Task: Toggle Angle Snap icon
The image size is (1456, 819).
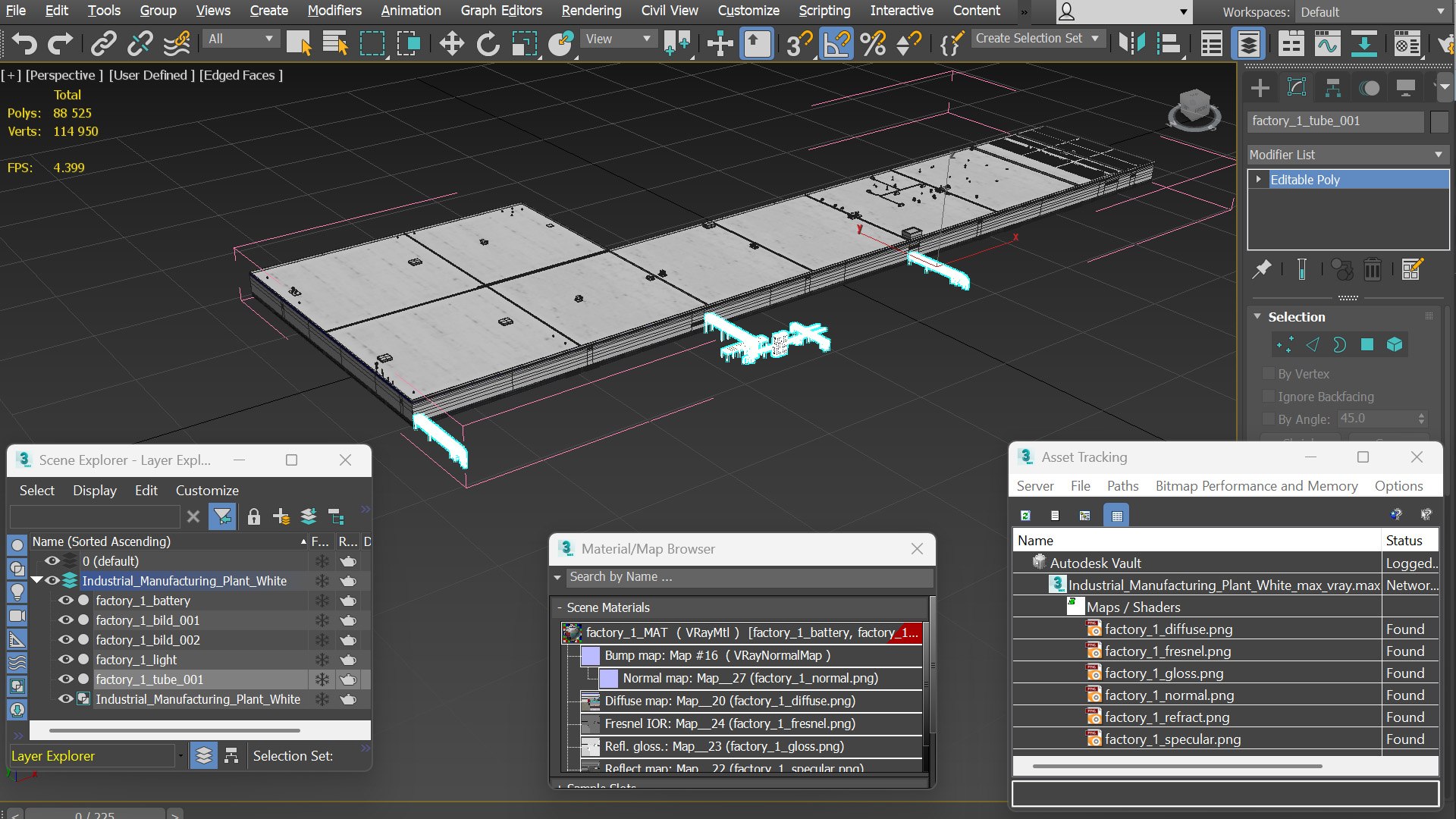Action: tap(836, 43)
